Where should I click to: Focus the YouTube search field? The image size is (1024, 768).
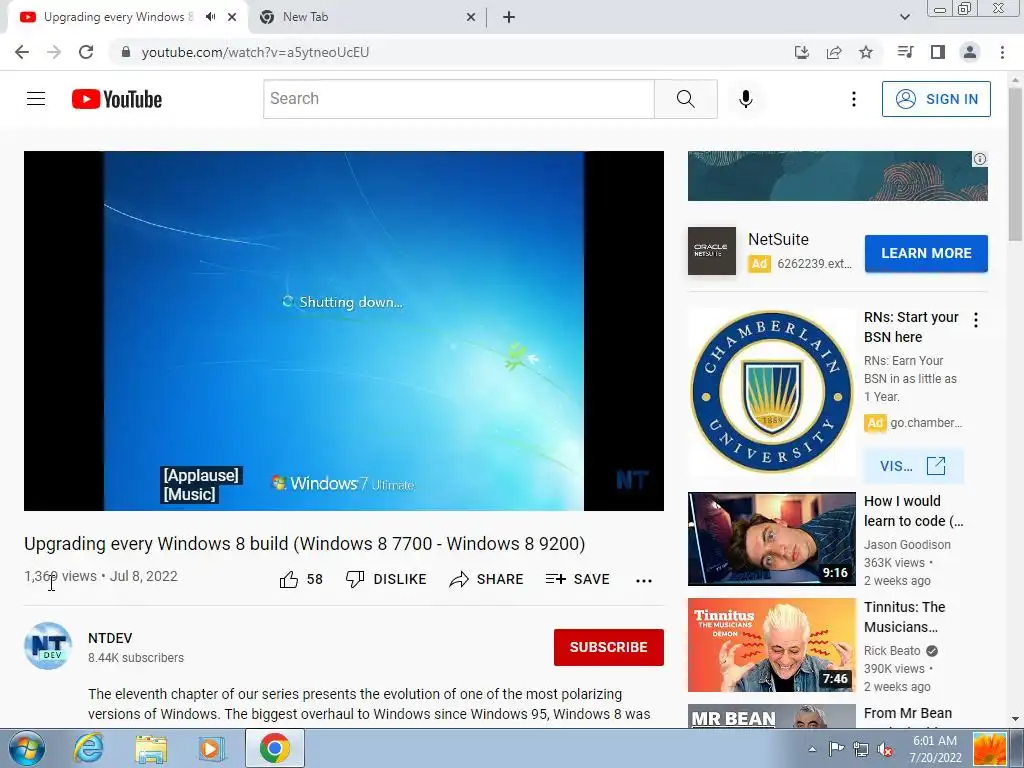[x=458, y=99]
